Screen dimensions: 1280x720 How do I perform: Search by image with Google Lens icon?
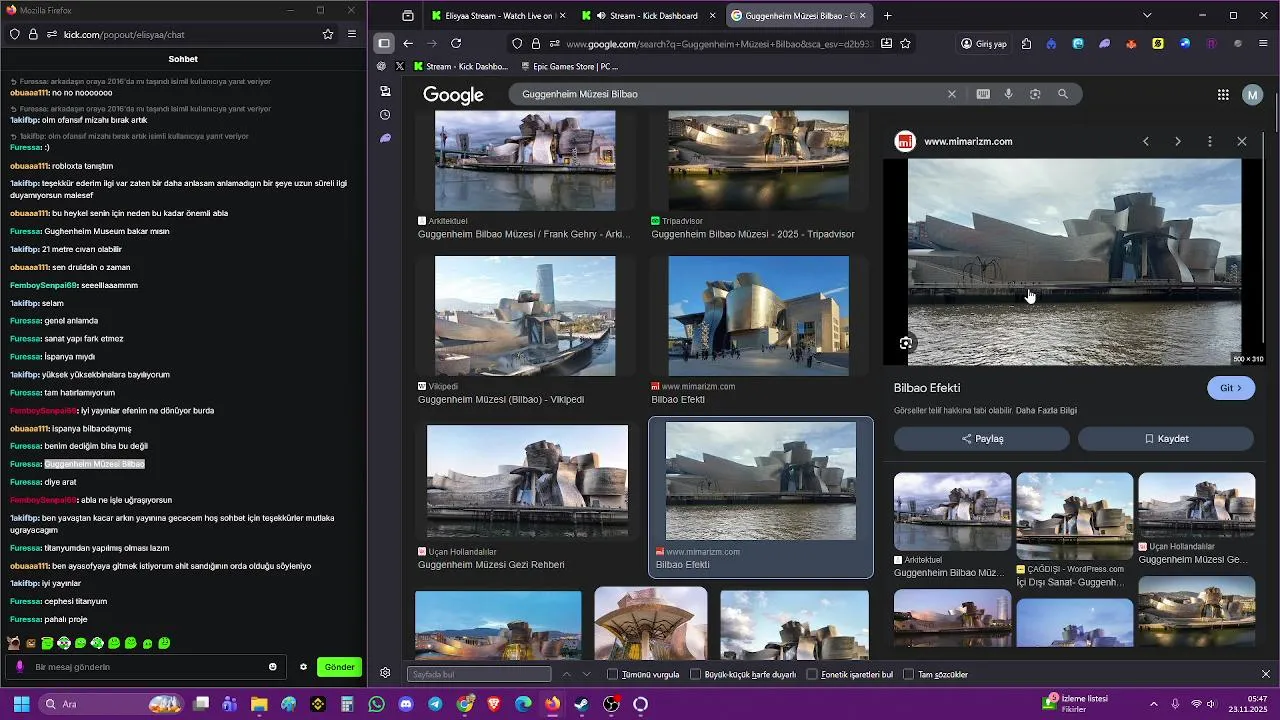coord(1035,94)
